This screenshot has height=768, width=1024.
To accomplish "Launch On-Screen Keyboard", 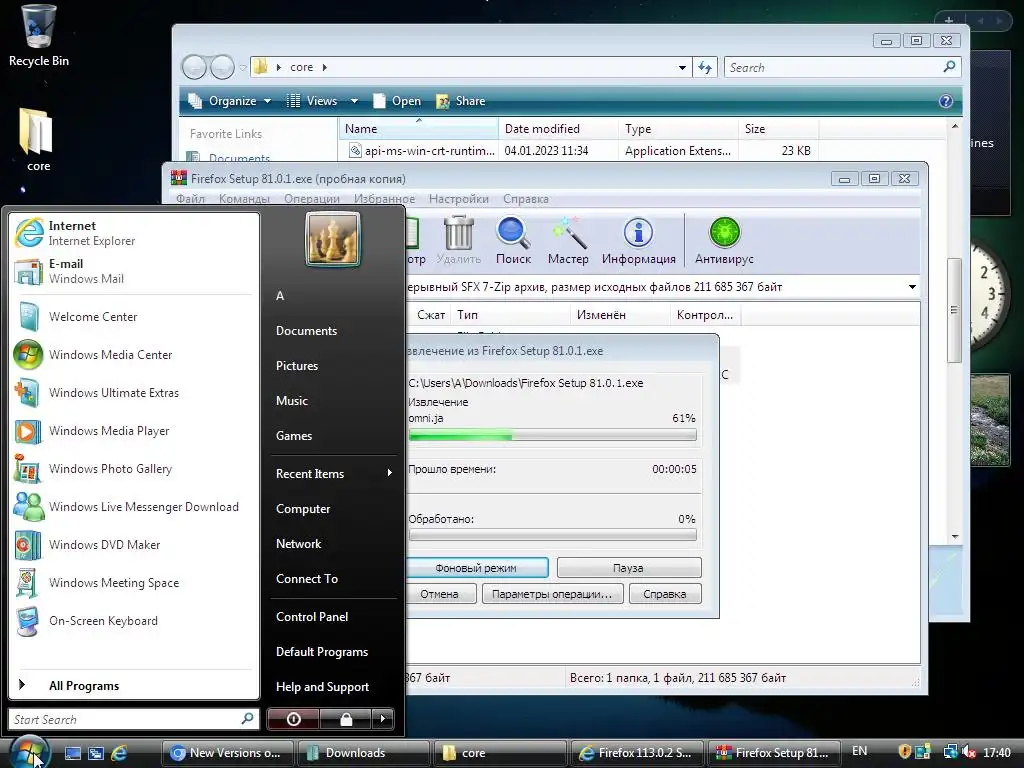I will [x=134, y=621].
